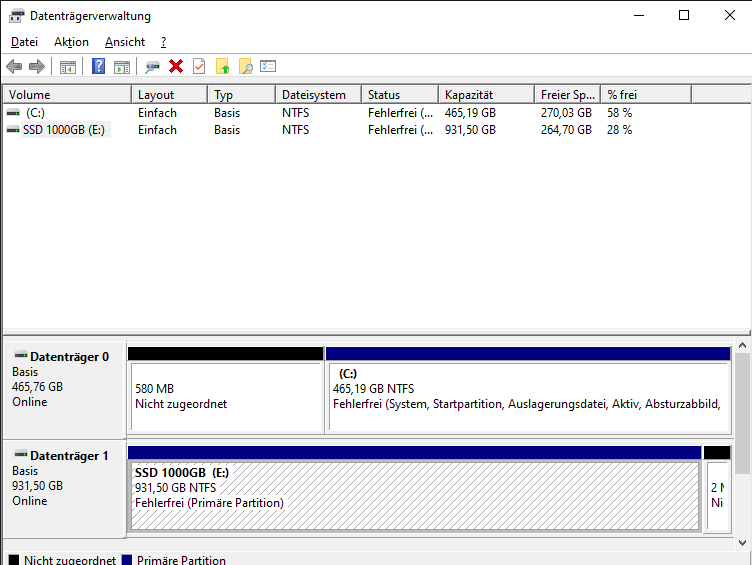Select the (C:) 465,19 GB NTFS partition block
752x565 pixels.
[528, 390]
